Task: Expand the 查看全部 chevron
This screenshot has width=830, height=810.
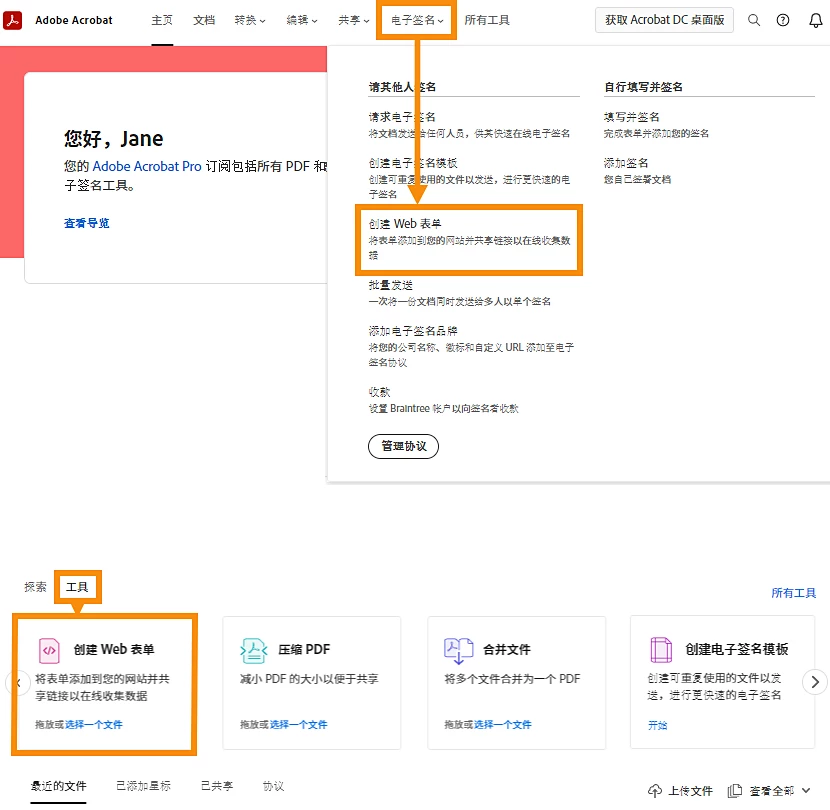Action: 806,790
